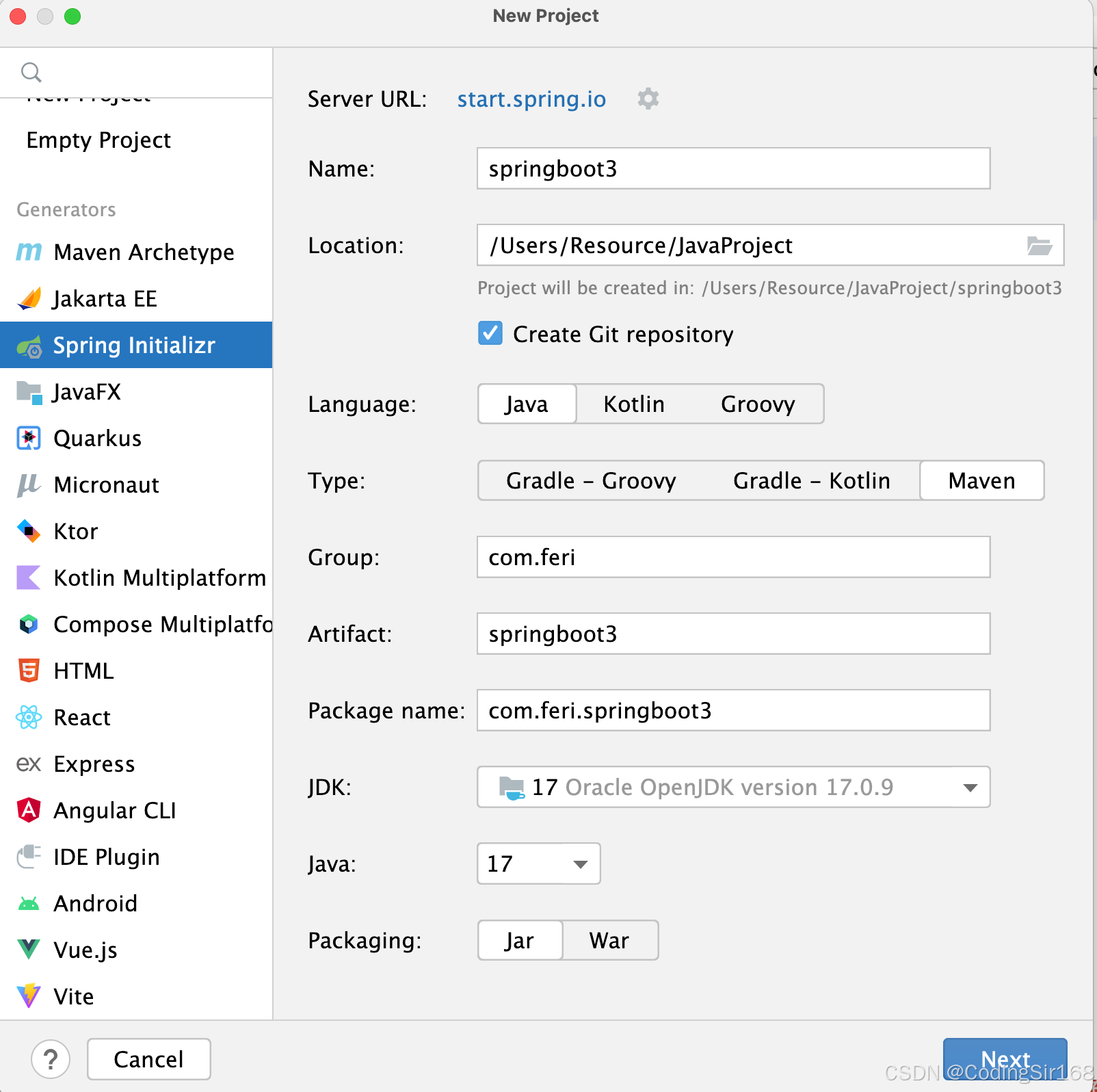The width and height of the screenshot is (1097, 1092).
Task: Select IDE Plugin generator label
Action: click(x=107, y=857)
